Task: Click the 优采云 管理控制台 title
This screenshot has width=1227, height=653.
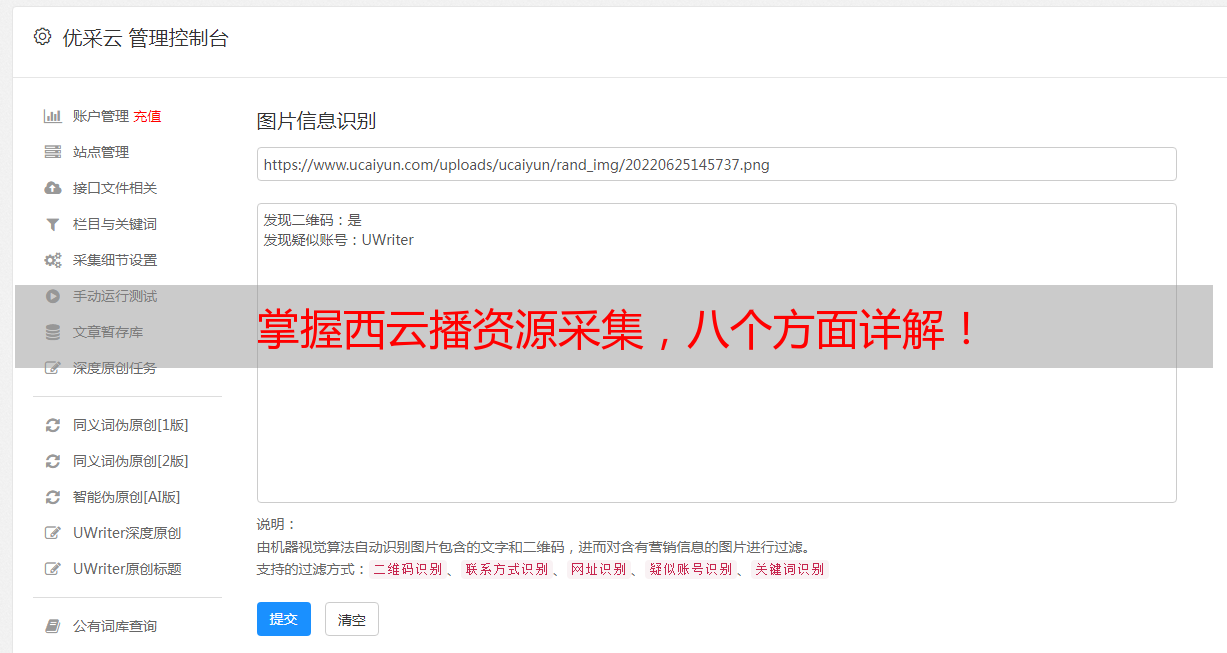Action: click(145, 38)
